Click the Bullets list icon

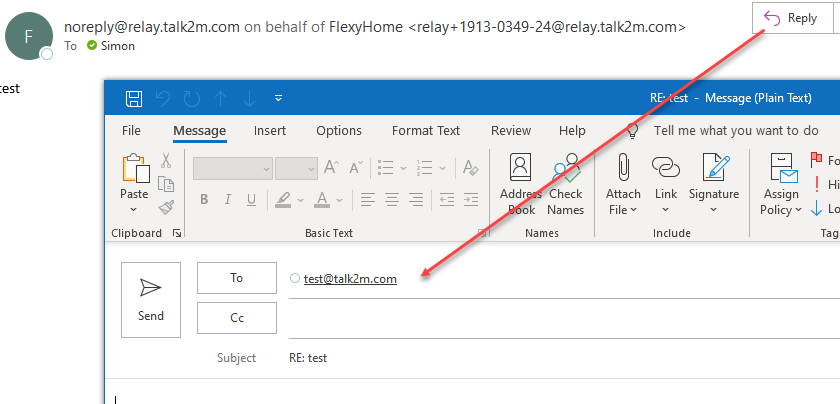click(x=386, y=168)
